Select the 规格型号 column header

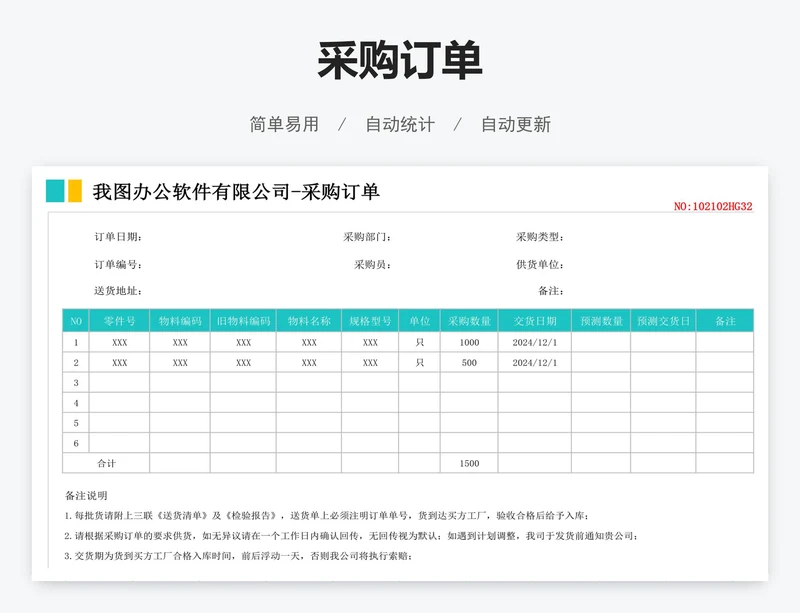(370, 321)
